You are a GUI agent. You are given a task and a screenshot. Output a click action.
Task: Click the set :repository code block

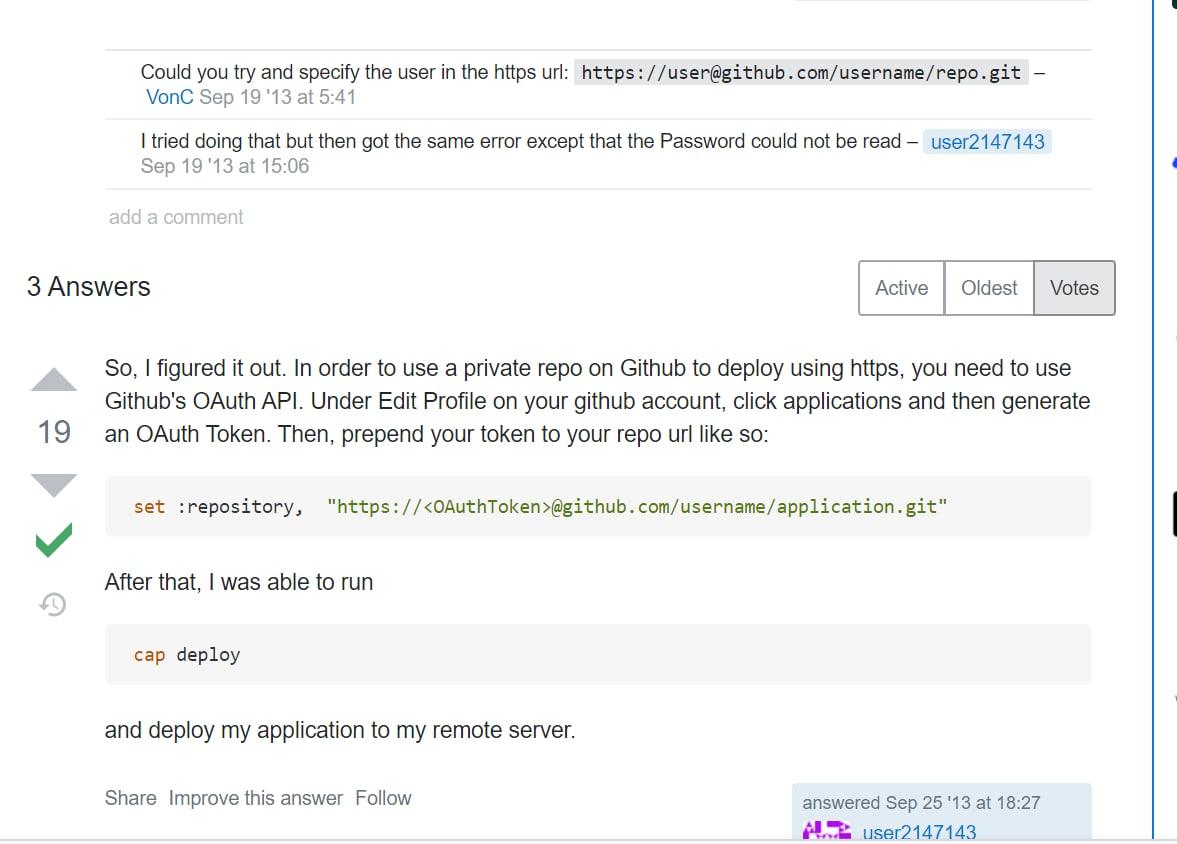(x=597, y=507)
